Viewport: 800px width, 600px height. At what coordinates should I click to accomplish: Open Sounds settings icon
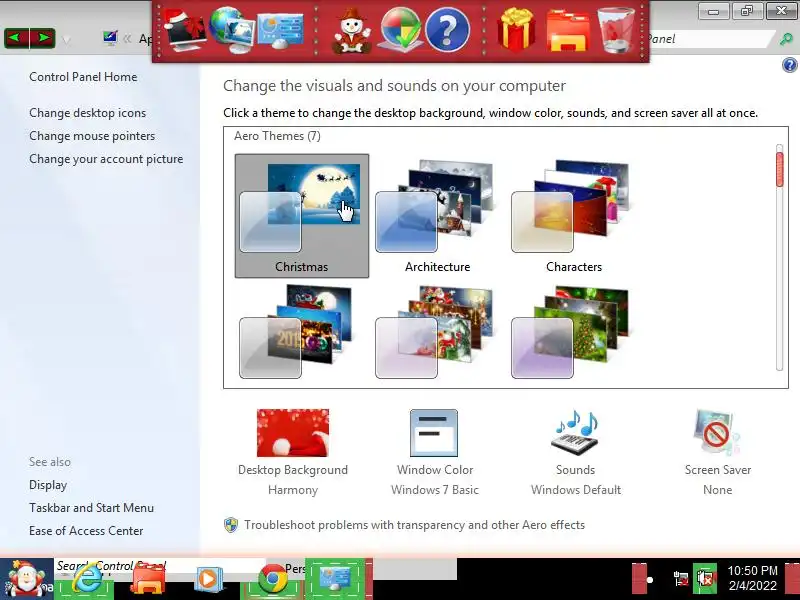[575, 433]
